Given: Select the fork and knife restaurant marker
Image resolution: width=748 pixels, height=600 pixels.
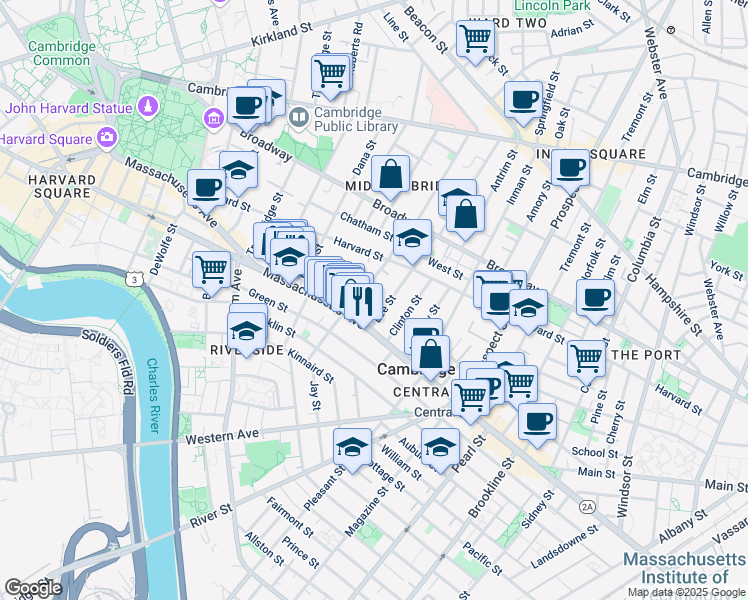Looking at the screenshot, I should click(x=363, y=305).
